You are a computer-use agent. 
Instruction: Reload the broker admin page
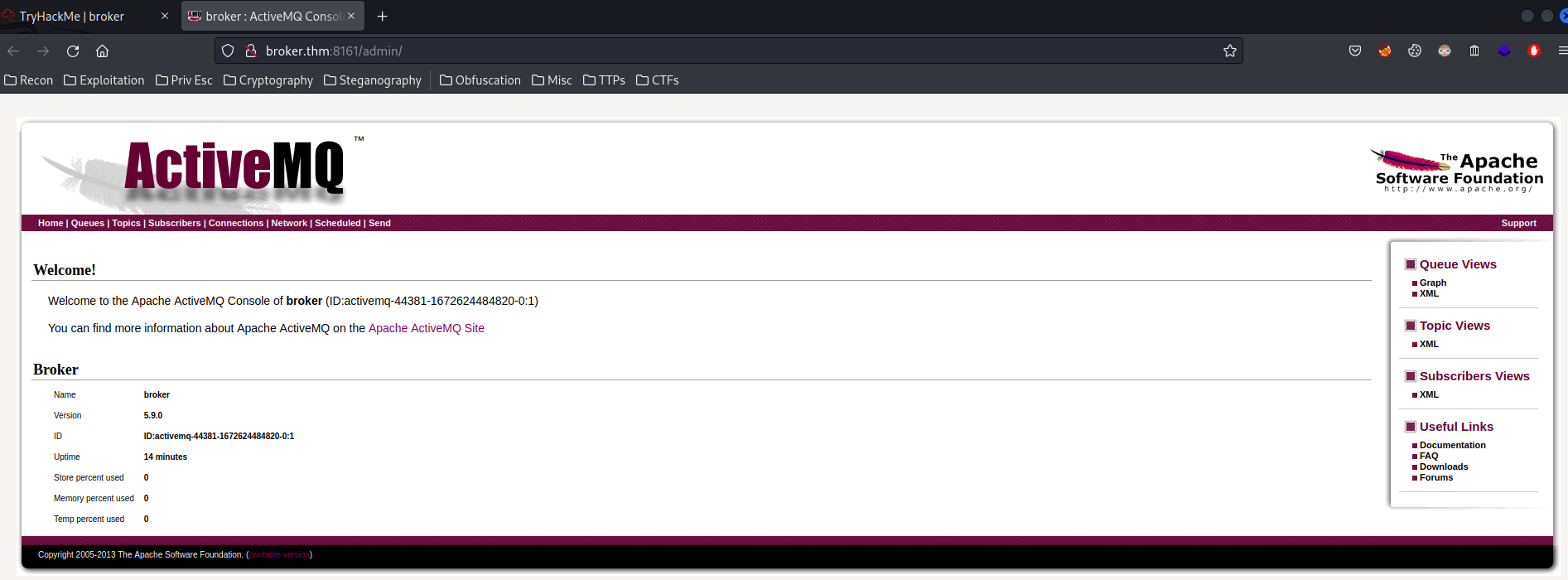(x=73, y=51)
